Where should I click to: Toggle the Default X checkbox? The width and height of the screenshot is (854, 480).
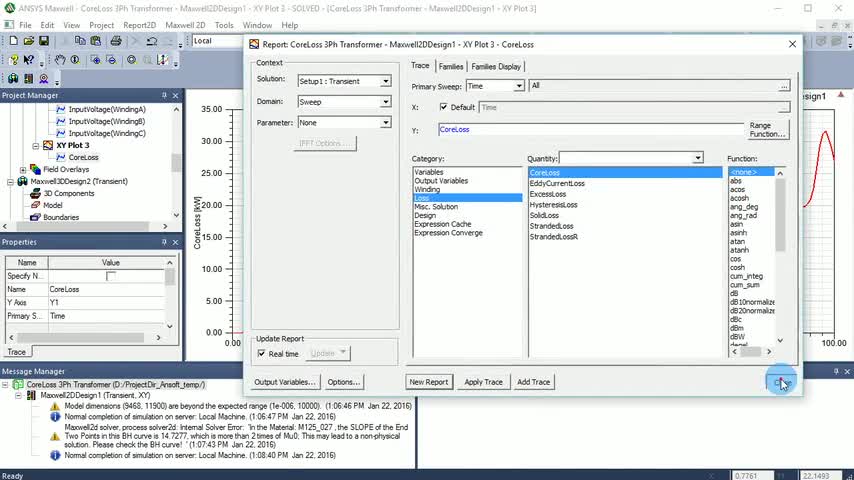[443, 107]
